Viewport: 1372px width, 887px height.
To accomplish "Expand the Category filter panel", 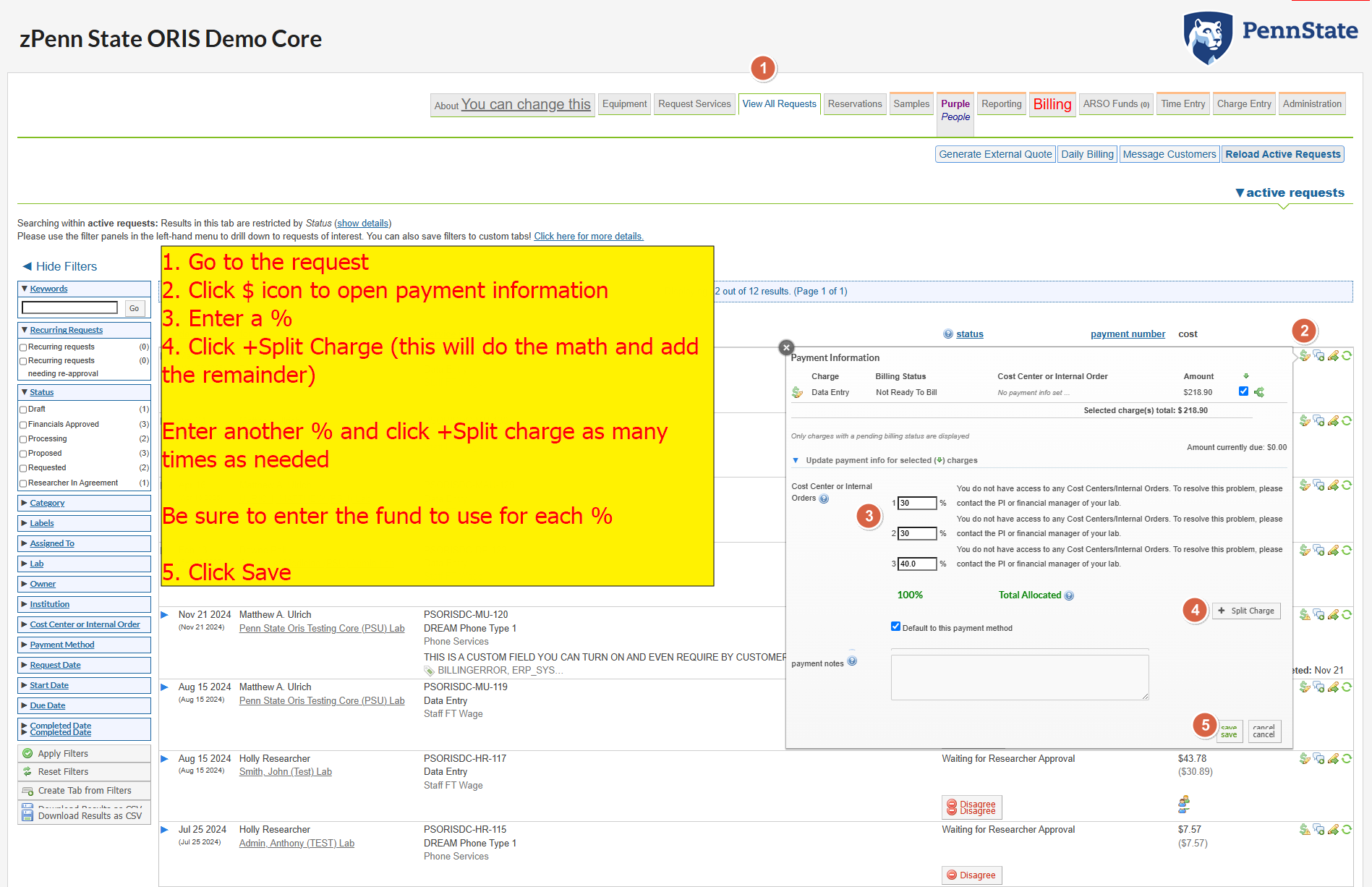I will coord(47,503).
